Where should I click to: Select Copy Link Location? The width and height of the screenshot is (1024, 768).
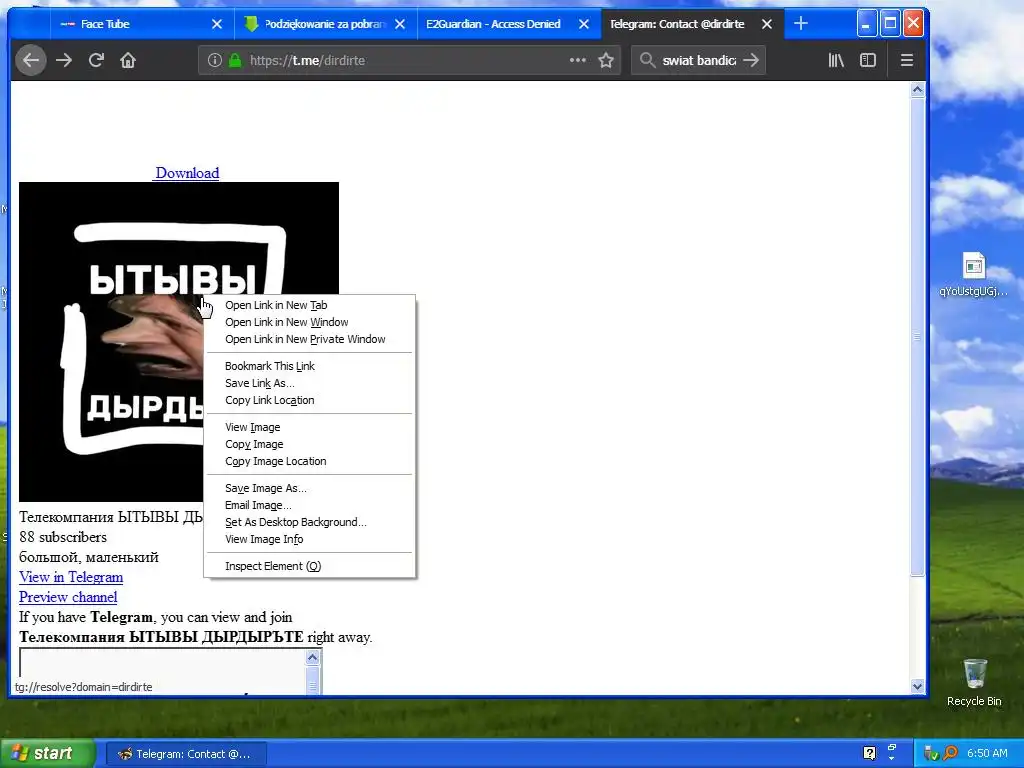(310, 400)
